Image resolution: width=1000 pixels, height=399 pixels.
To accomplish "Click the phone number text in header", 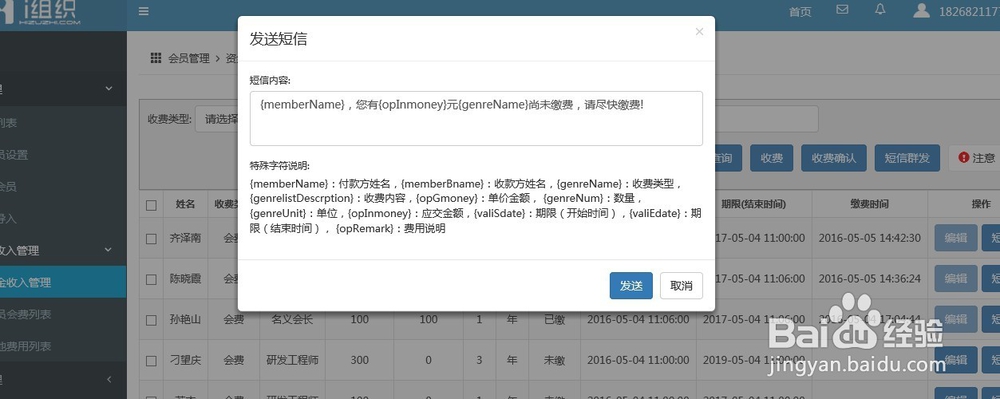I will click(969, 11).
